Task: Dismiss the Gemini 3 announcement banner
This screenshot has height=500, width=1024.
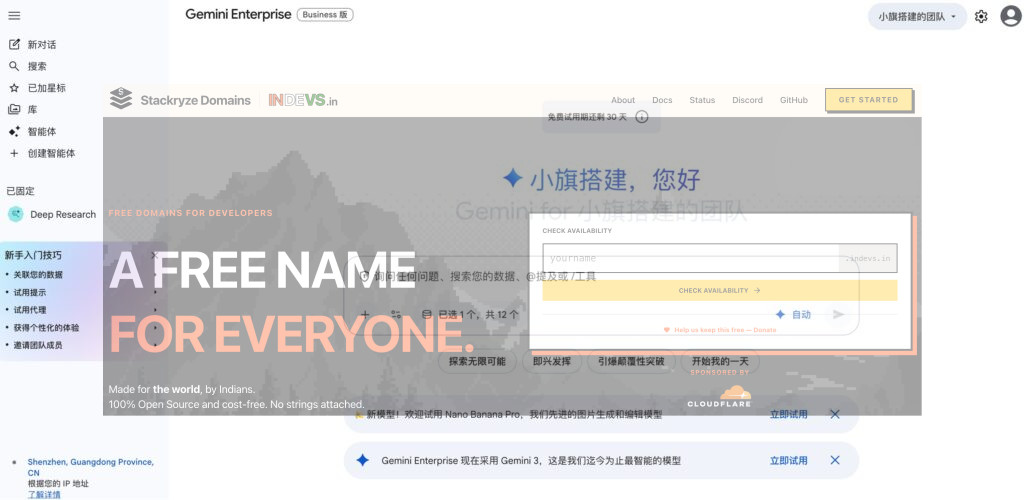Action: 835,460
